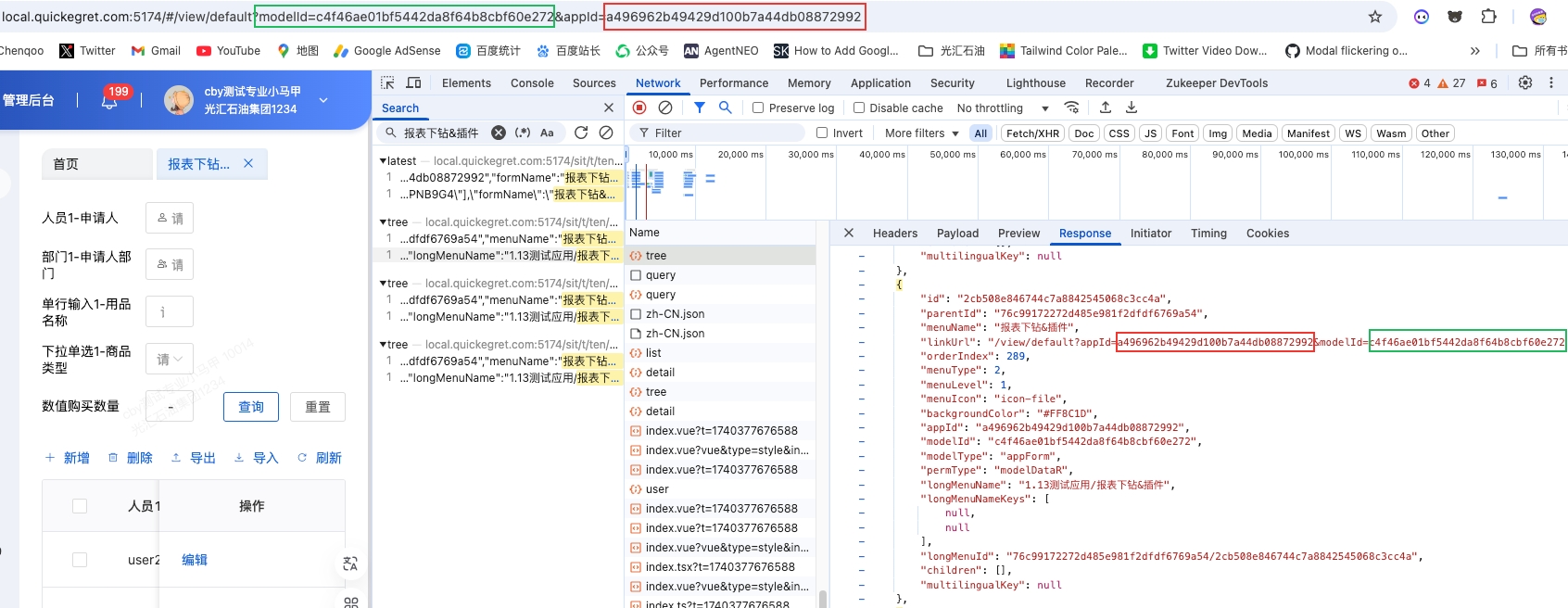Open the No throttling dropdown
This screenshot has height=608, width=1568.
(1003, 108)
